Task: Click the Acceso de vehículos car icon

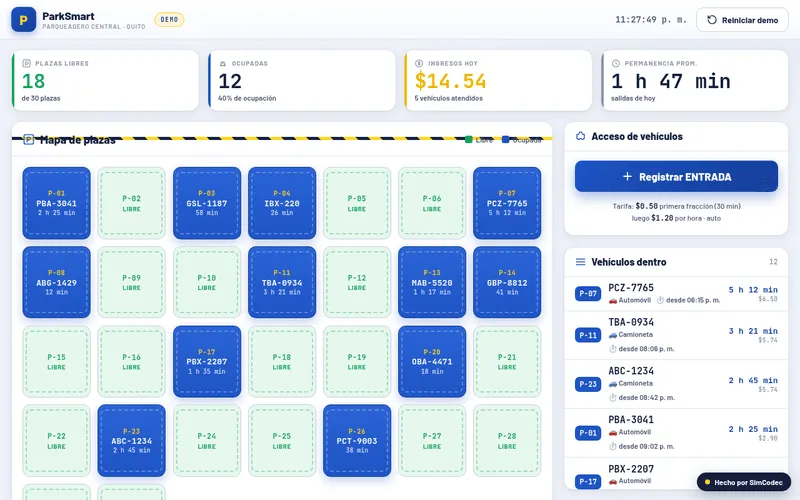Action: click(580, 136)
